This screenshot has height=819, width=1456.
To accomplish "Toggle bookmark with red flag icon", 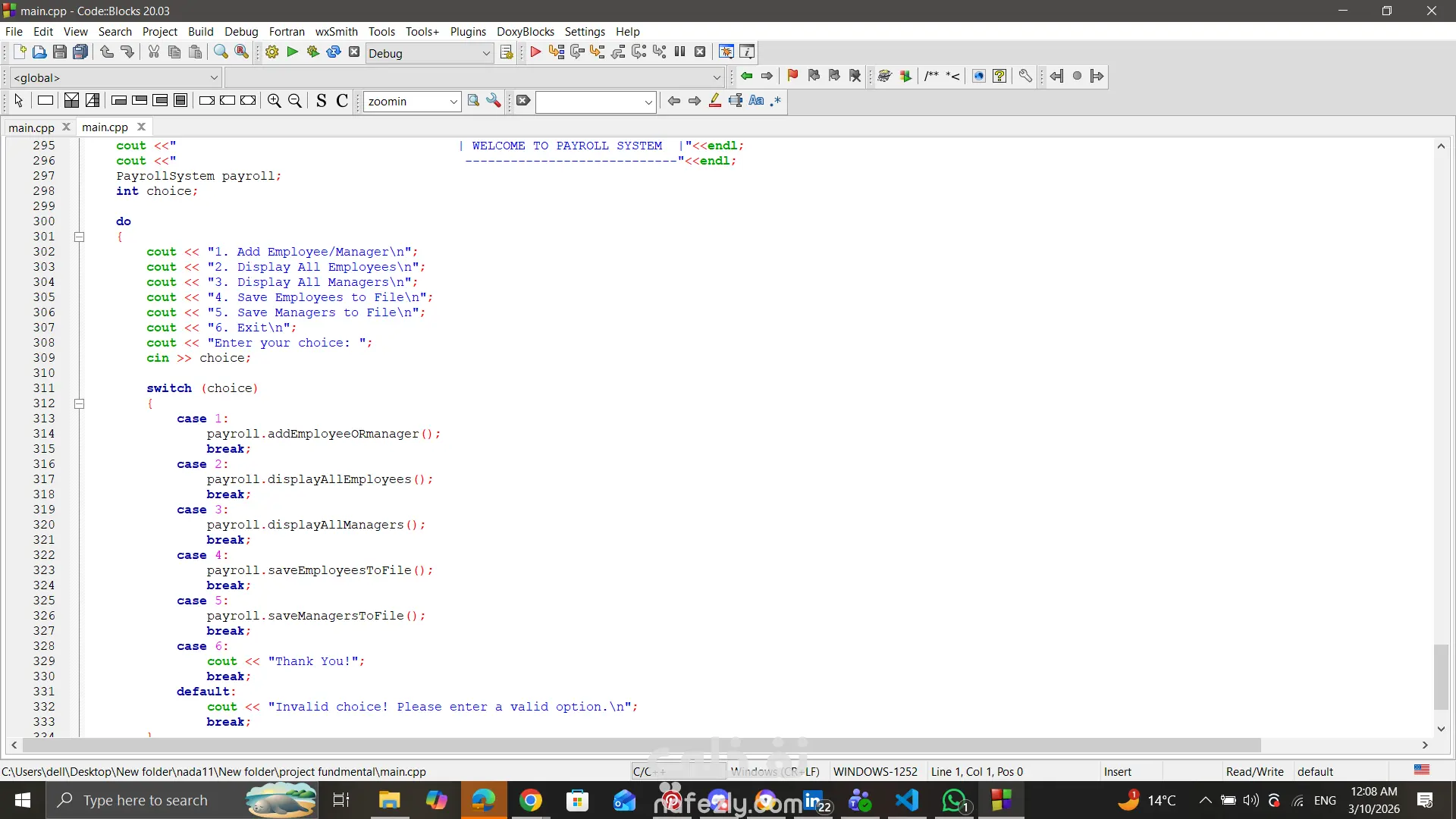I will coord(792,76).
